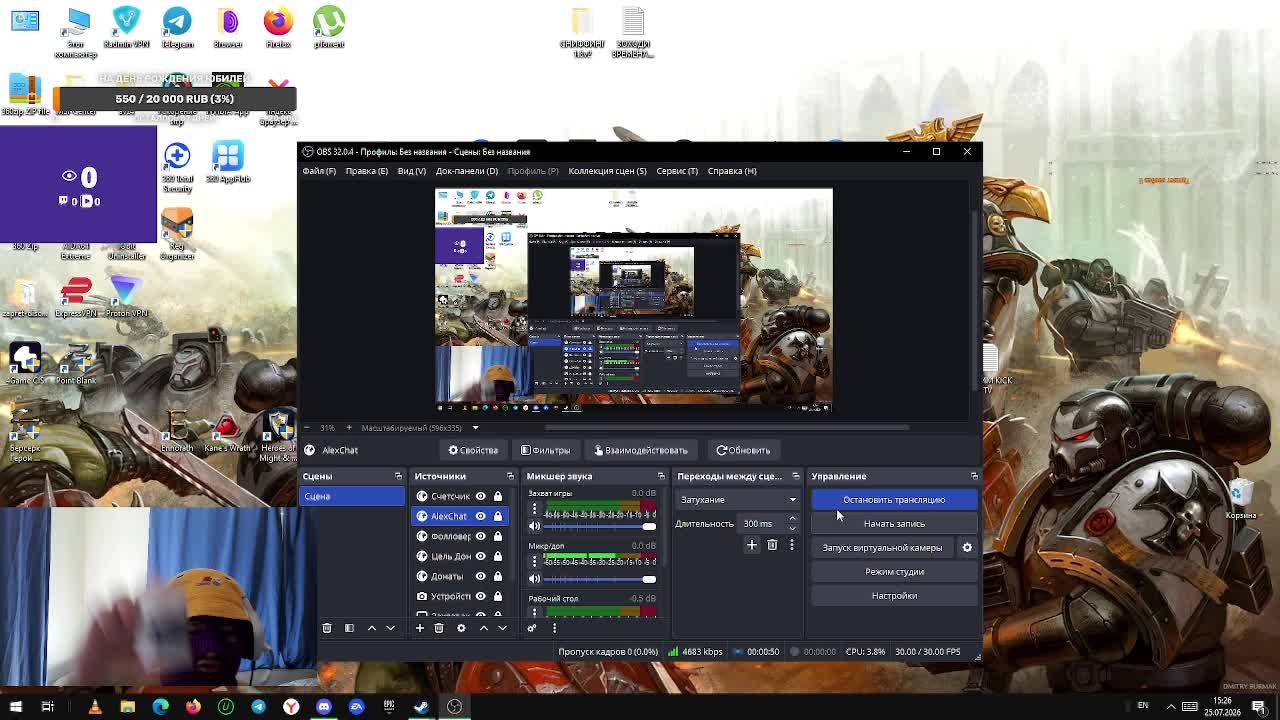Open Свойства of the selected source
This screenshot has width=1280, height=720.
point(474,450)
